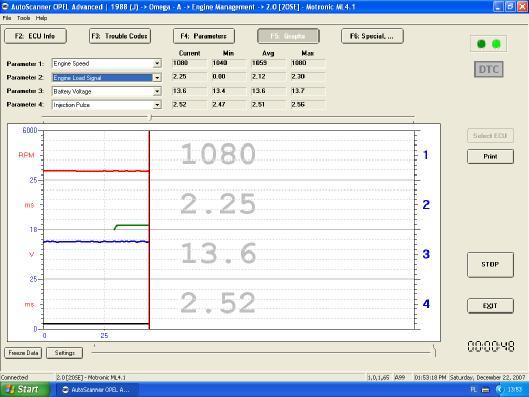This screenshot has width=529, height=397.
Task: Open the File menu
Action: [7, 18]
